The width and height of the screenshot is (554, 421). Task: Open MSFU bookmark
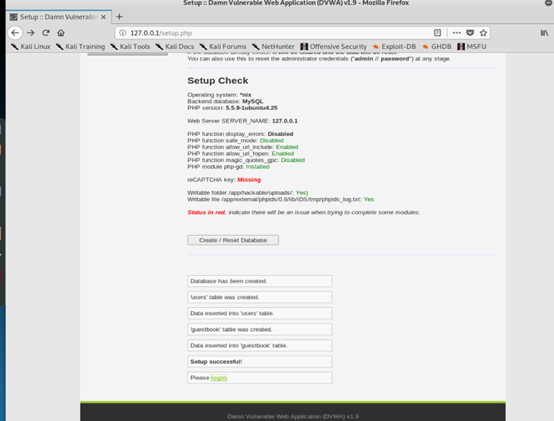pos(472,47)
